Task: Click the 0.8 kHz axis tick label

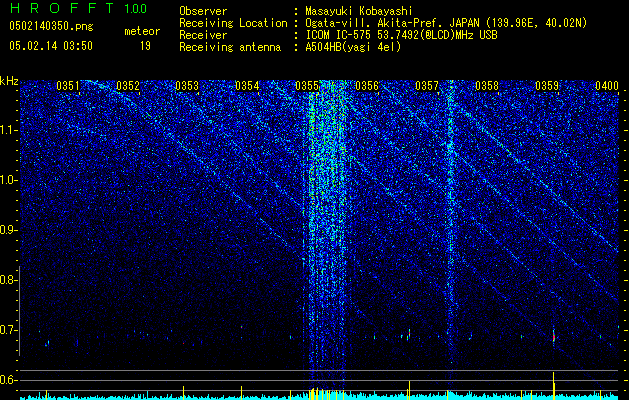Action: 9,280
